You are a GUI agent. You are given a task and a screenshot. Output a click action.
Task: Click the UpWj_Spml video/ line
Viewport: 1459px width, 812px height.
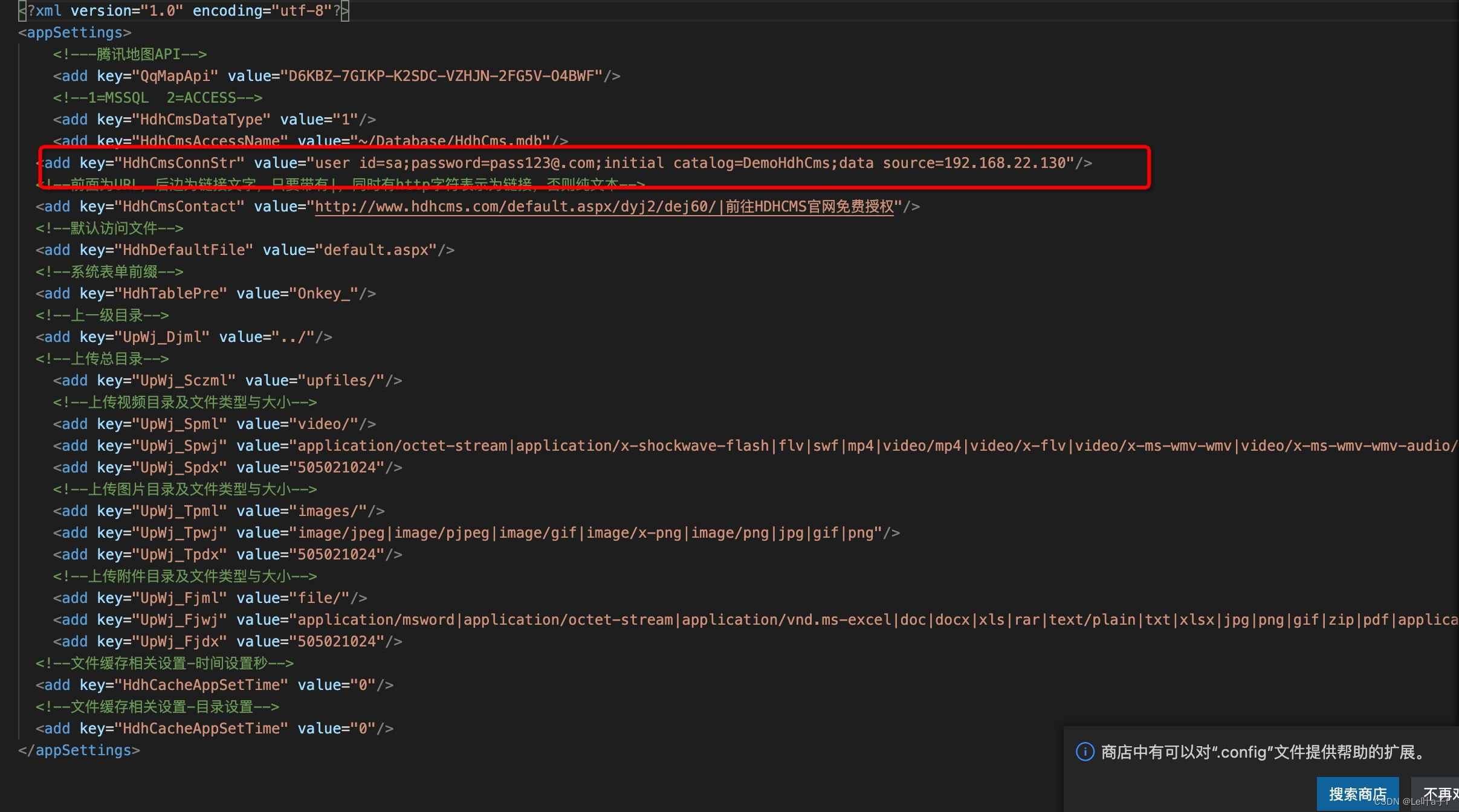coord(215,424)
